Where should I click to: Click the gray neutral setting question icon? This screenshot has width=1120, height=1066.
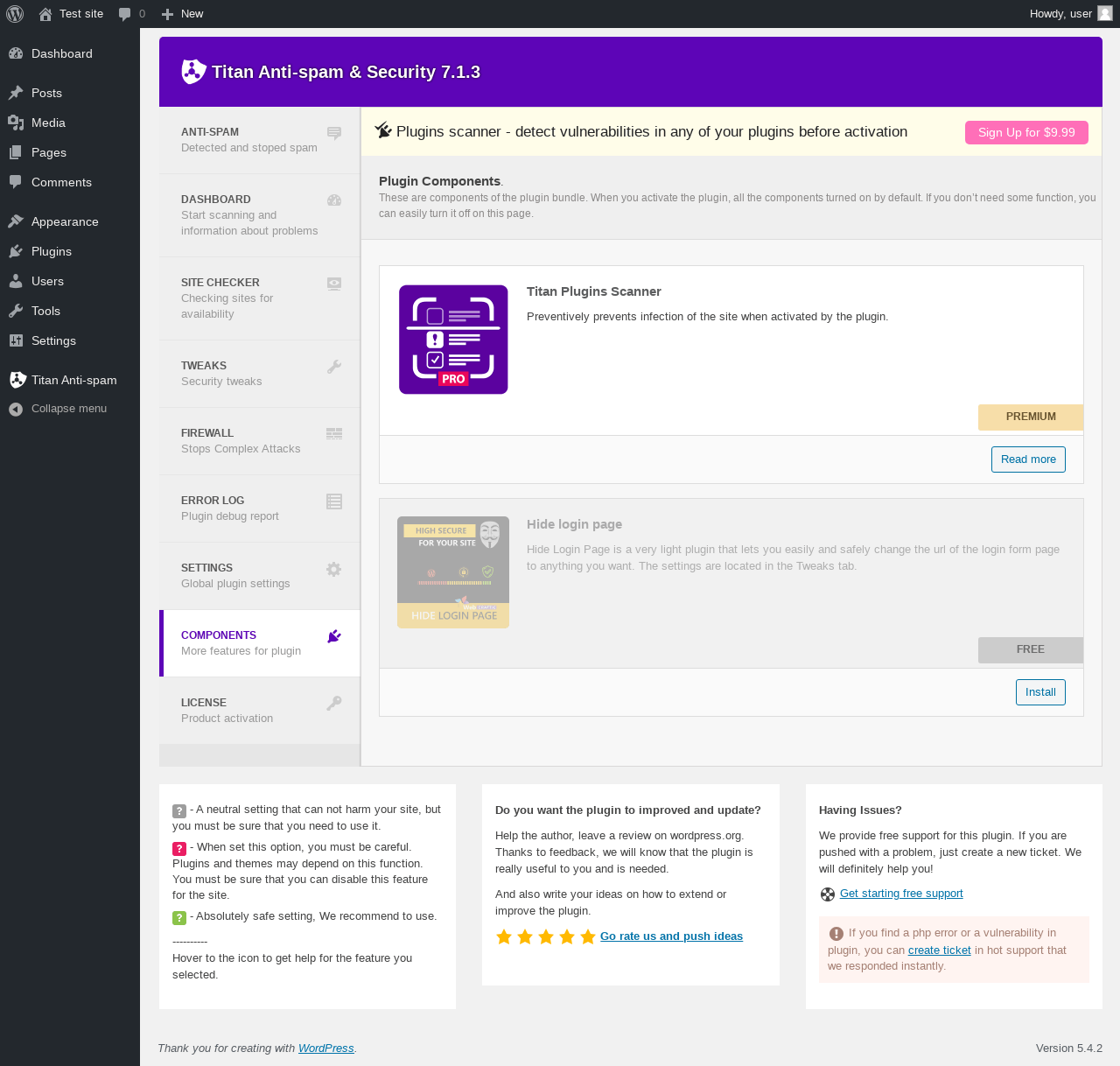coord(179,811)
